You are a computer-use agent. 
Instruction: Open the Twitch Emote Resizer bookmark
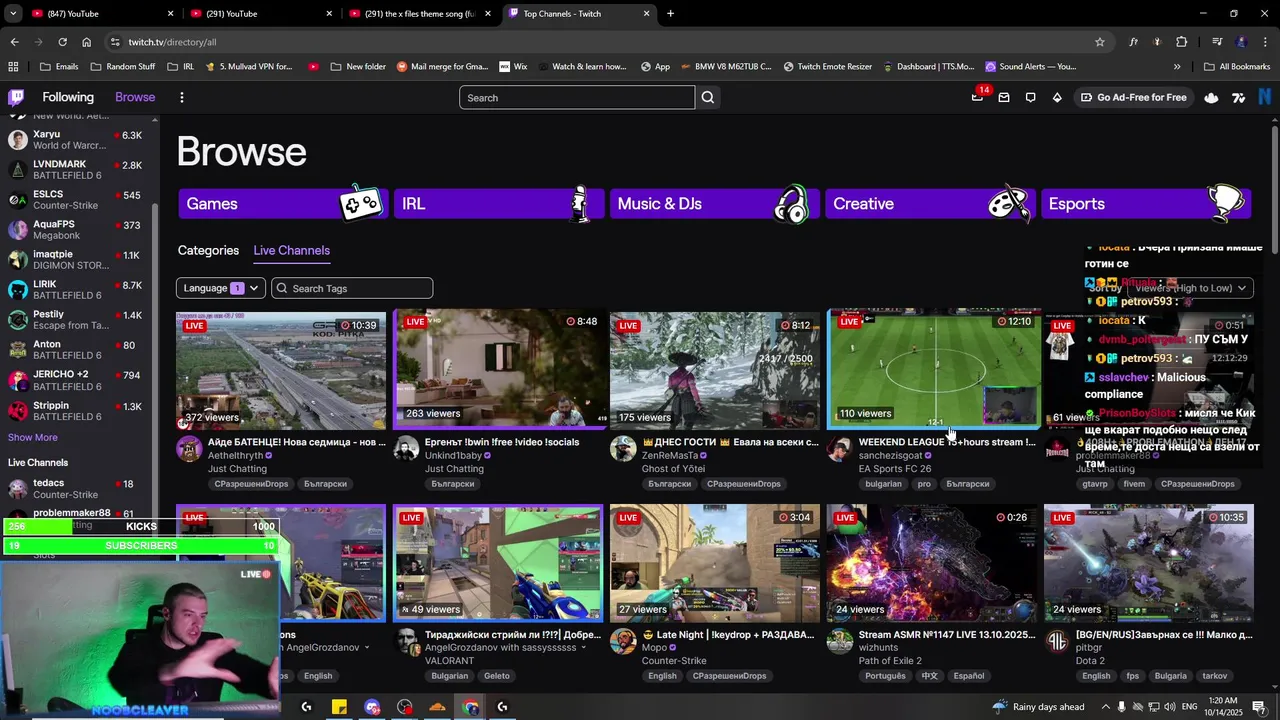click(x=827, y=67)
